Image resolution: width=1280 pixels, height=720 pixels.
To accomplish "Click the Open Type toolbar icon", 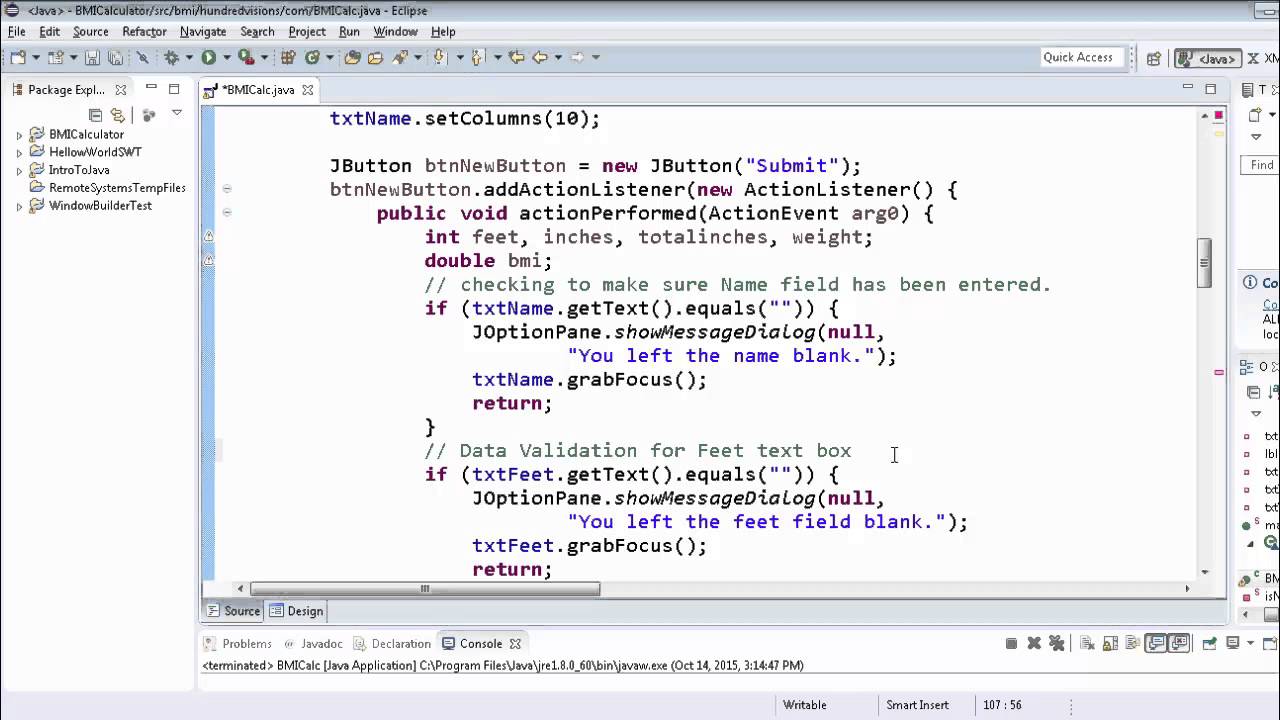I will (x=352, y=57).
